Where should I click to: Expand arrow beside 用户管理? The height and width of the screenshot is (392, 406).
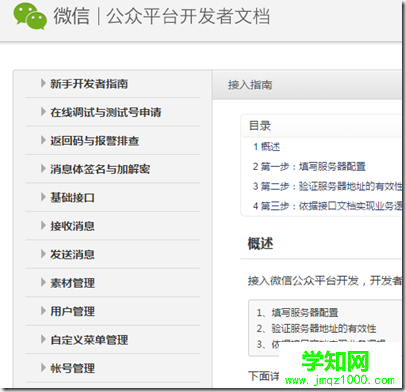(43, 311)
